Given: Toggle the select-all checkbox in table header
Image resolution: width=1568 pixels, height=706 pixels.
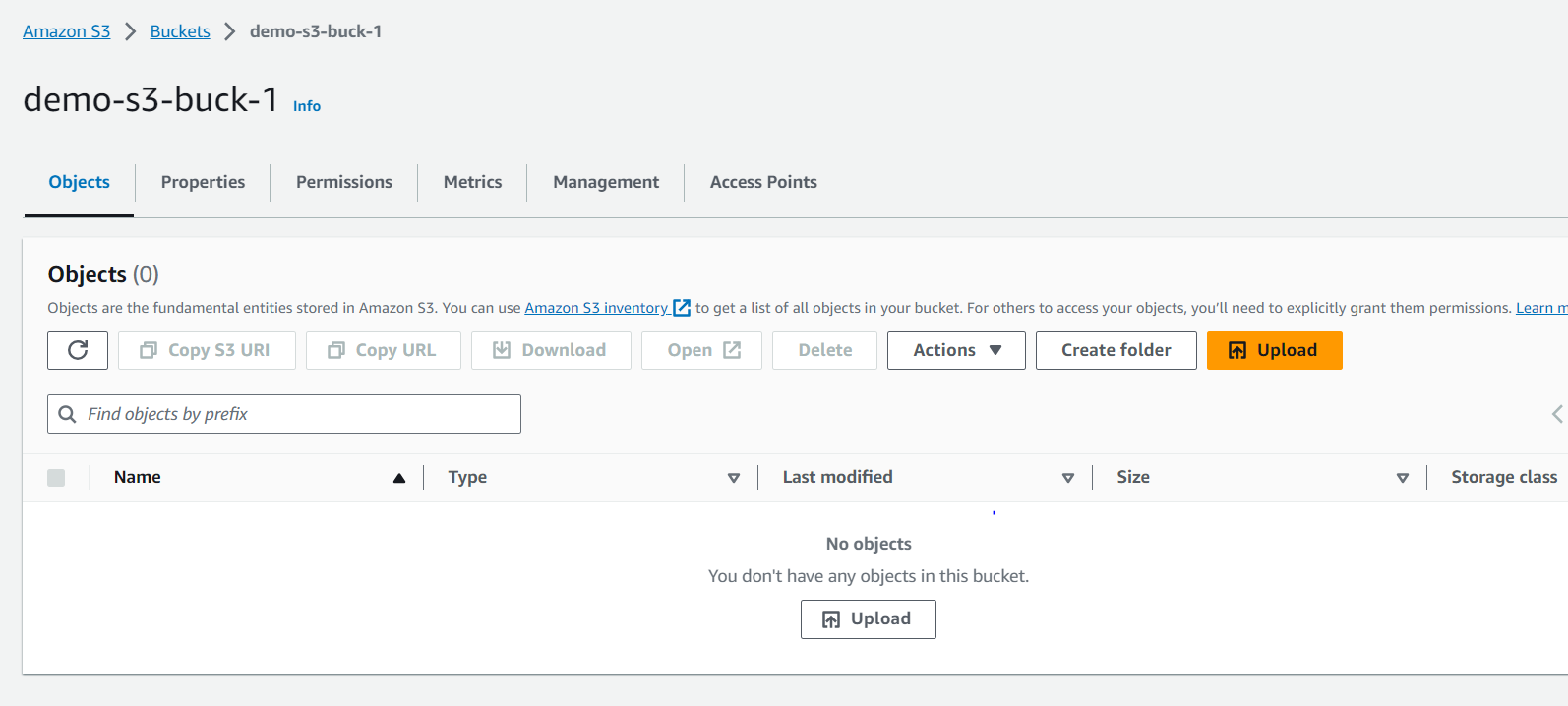Looking at the screenshot, I should coord(56,478).
